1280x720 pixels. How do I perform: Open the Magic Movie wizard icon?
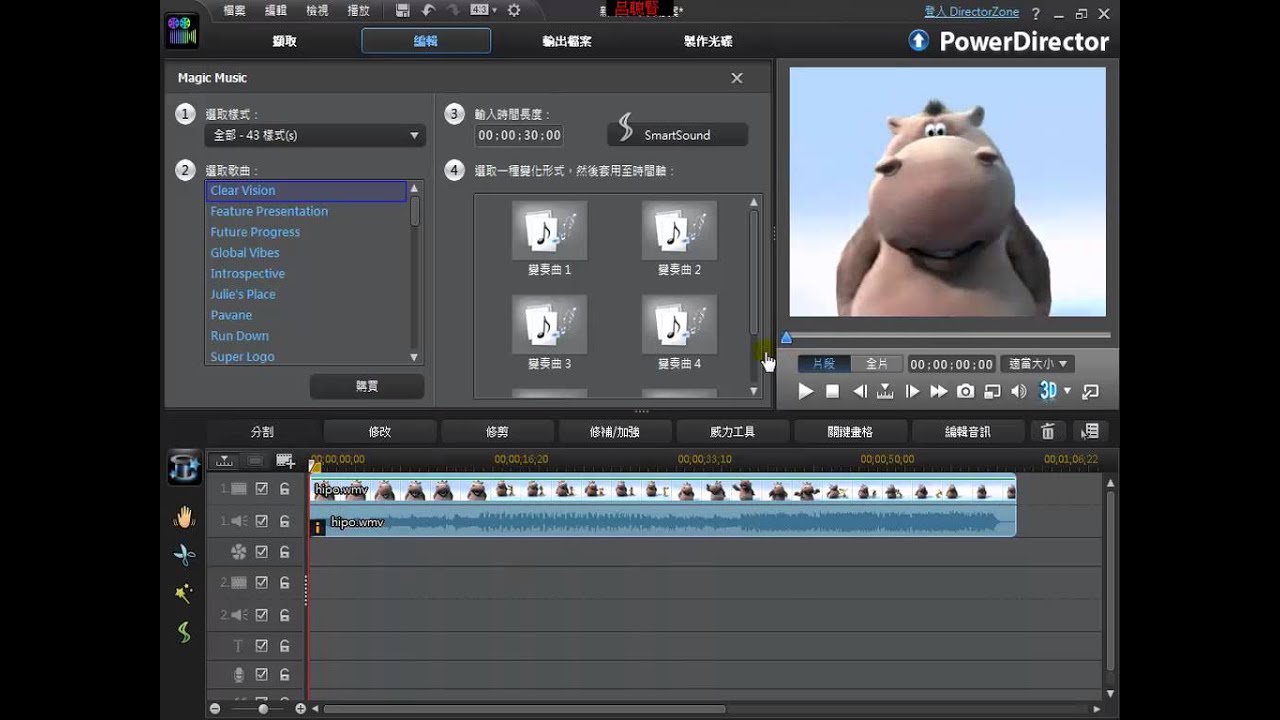(184, 467)
